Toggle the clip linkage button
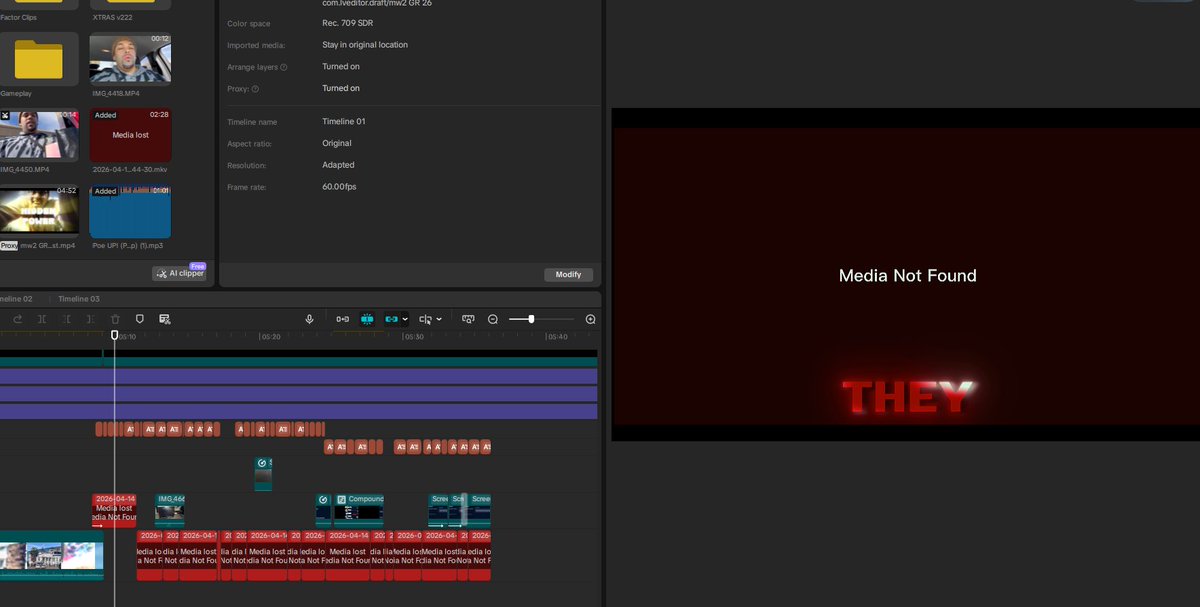Image resolution: width=1200 pixels, height=607 pixels. click(x=392, y=319)
